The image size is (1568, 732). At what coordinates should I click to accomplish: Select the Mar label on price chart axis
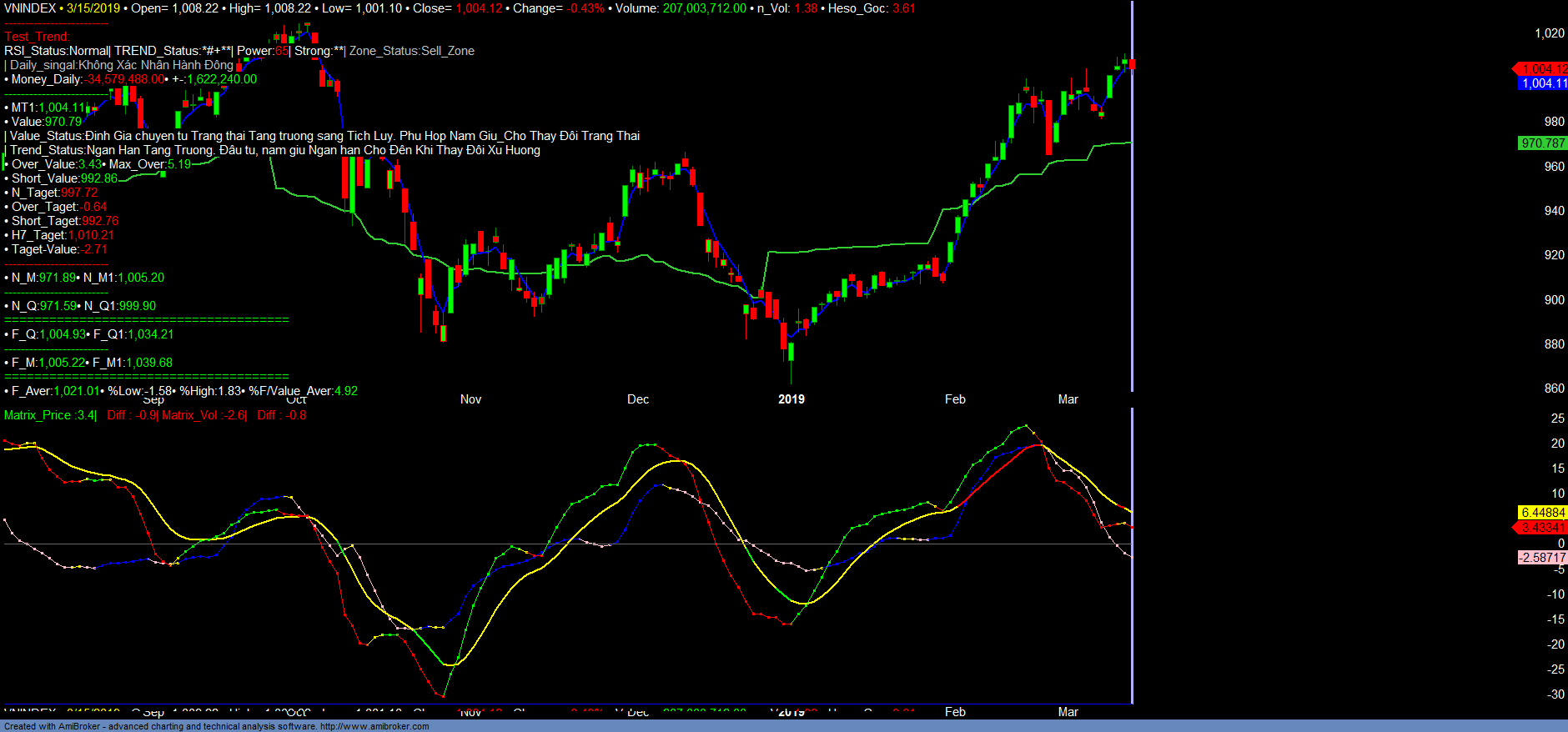pos(1068,399)
